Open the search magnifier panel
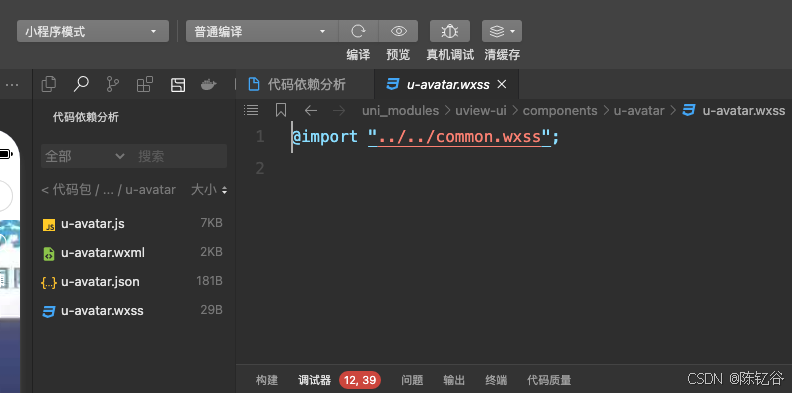 pyautogui.click(x=81, y=84)
